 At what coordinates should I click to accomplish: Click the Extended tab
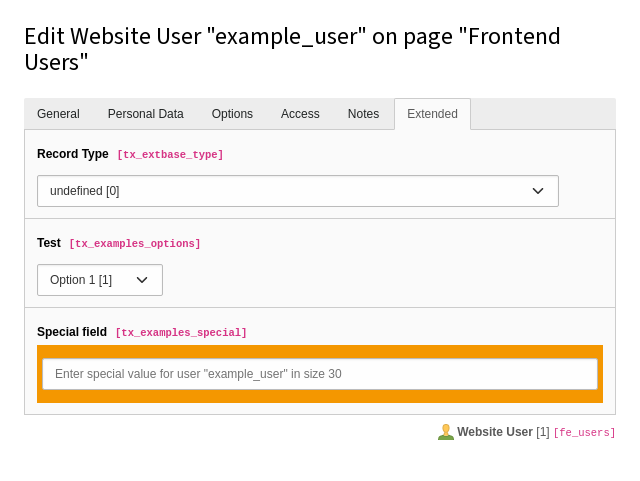coord(432,114)
